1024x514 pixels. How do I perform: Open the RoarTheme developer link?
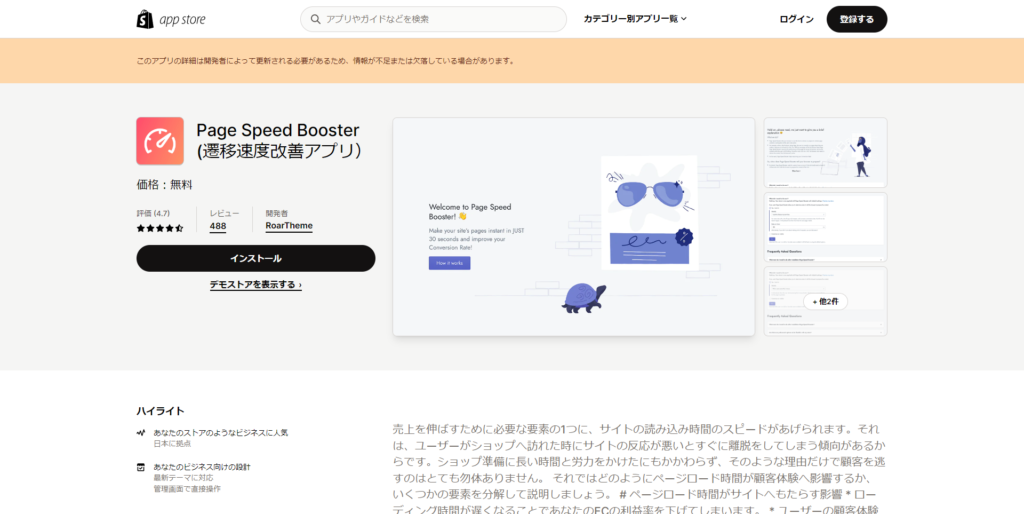pyautogui.click(x=289, y=226)
